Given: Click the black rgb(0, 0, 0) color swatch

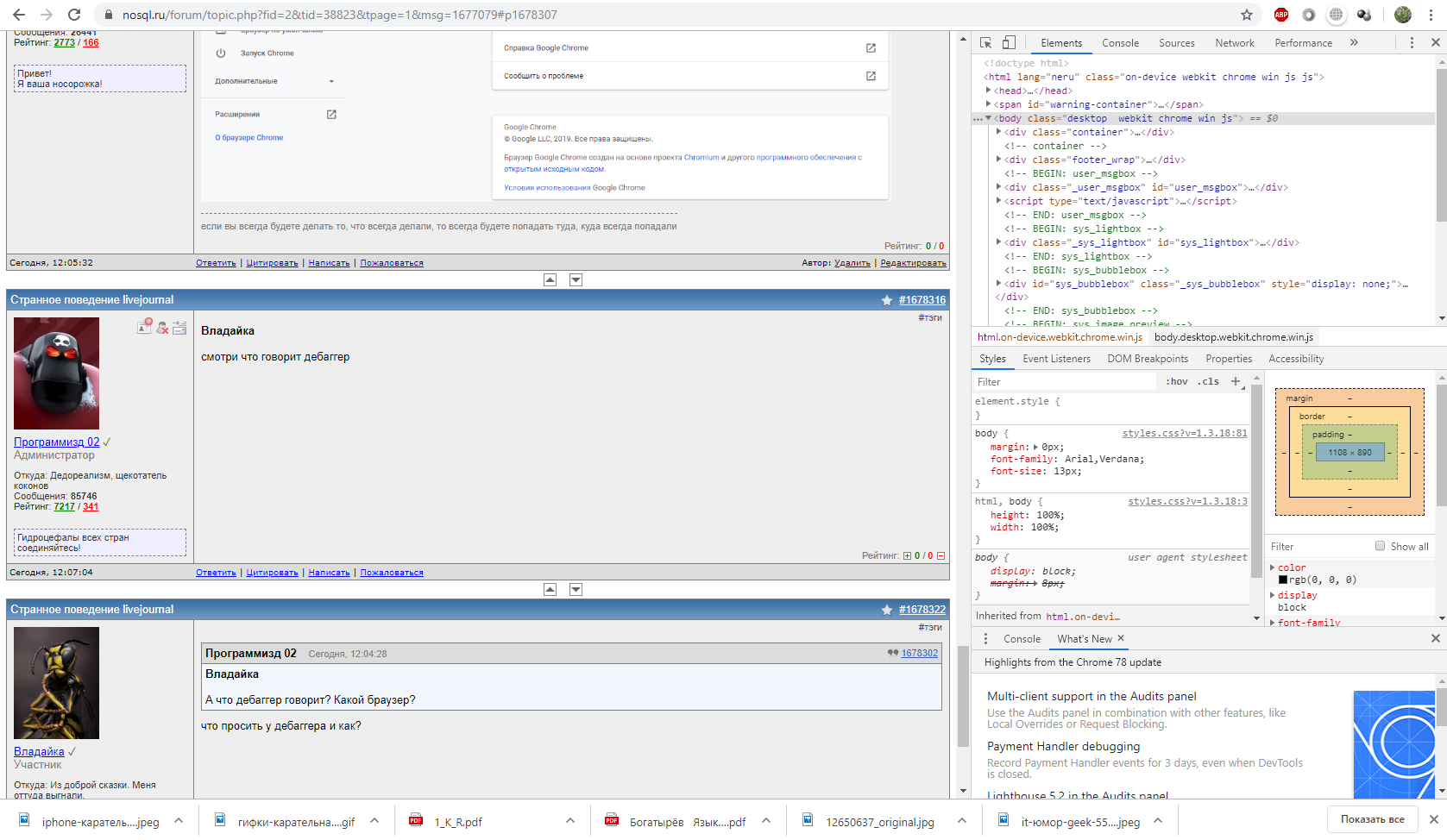Looking at the screenshot, I should point(1283,580).
